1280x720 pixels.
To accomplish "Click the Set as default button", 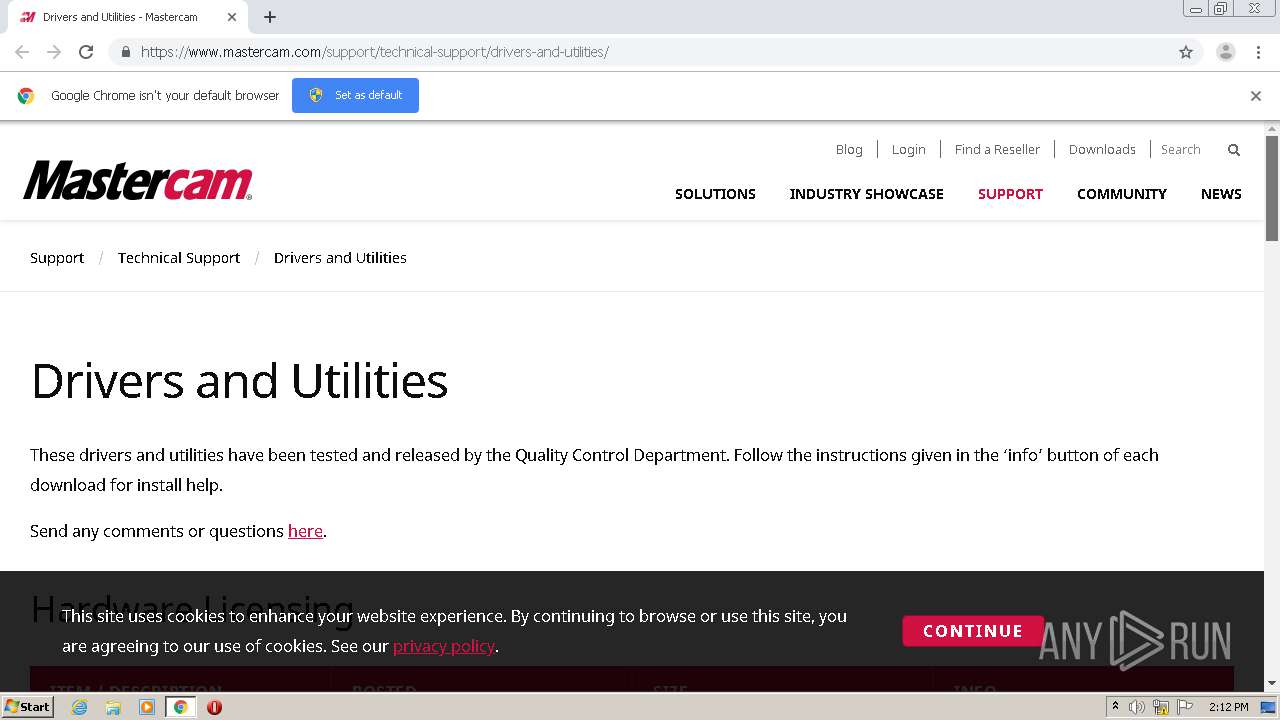I will [x=355, y=95].
